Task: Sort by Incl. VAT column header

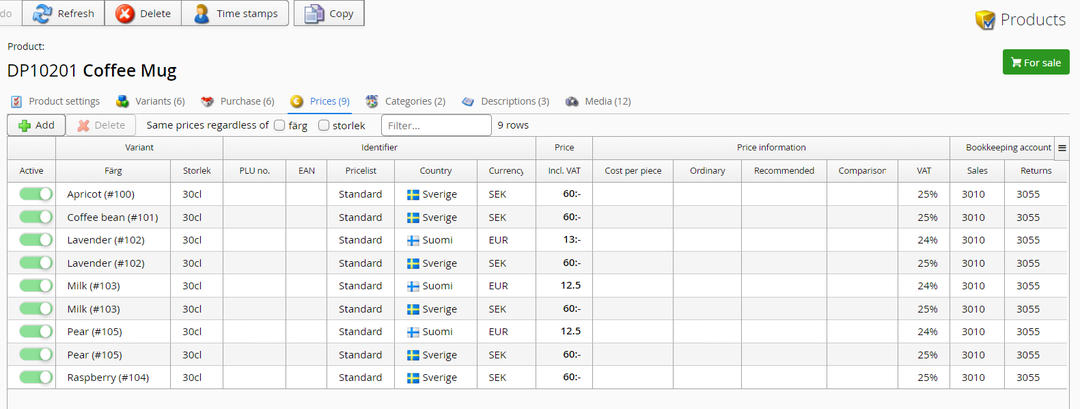Action: click(x=564, y=171)
